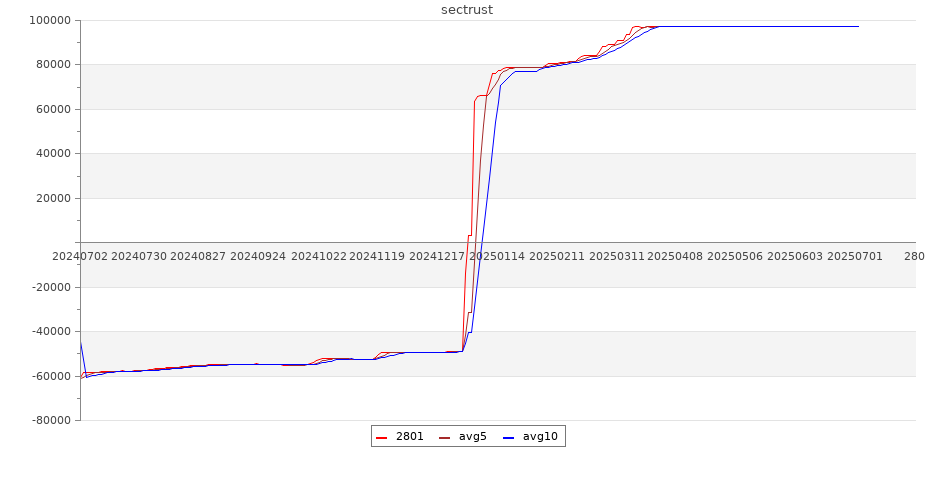The width and height of the screenshot is (935, 500).
Task: Click the 20240924 date label
Action: [258, 257]
